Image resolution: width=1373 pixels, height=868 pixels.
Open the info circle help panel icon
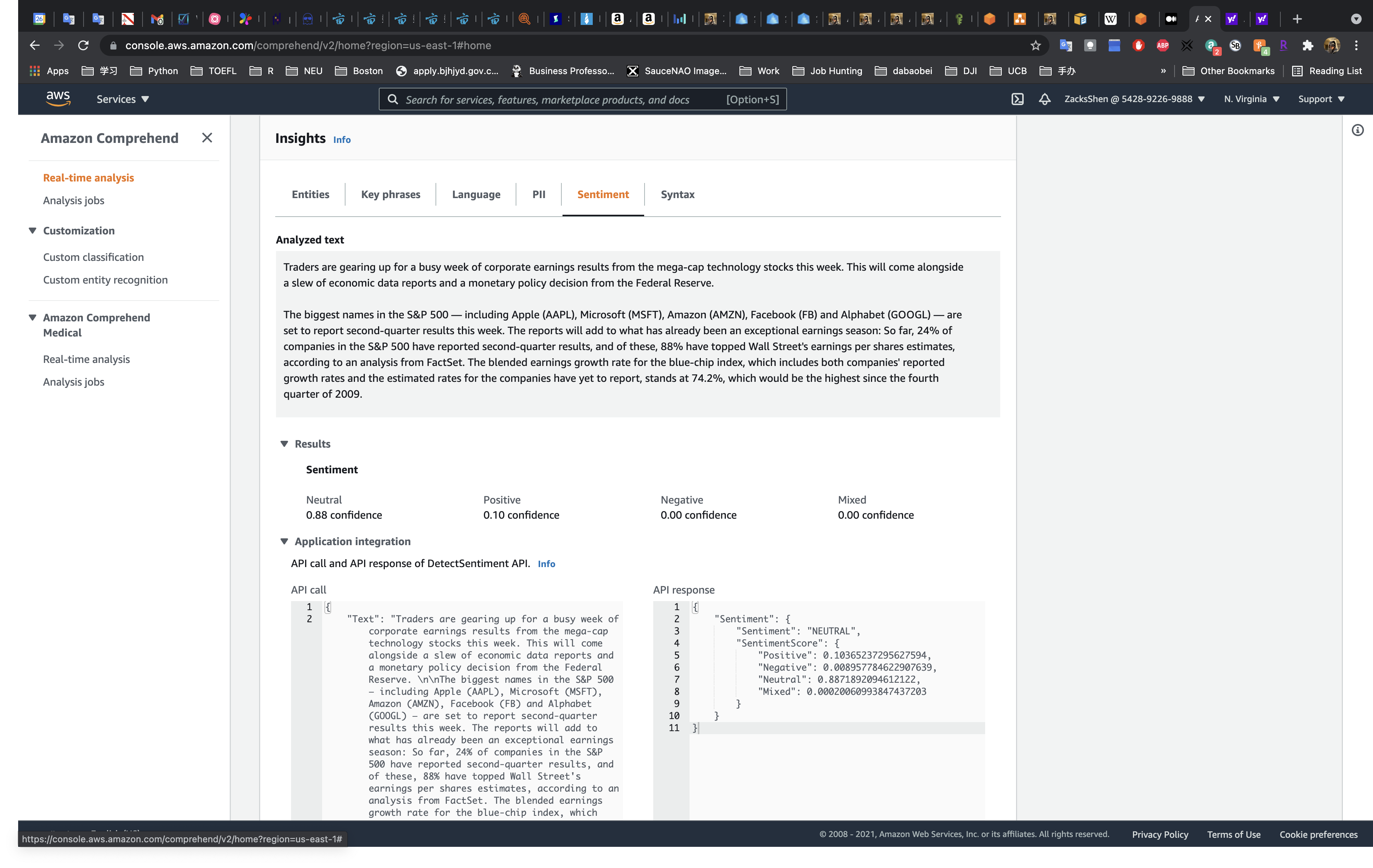pos(1358,130)
